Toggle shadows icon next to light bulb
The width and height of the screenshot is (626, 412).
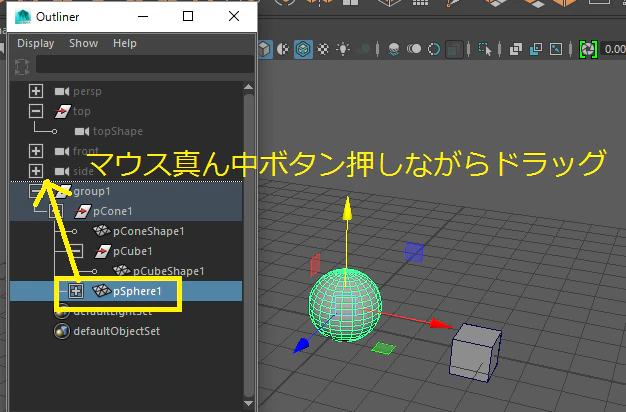(364, 49)
